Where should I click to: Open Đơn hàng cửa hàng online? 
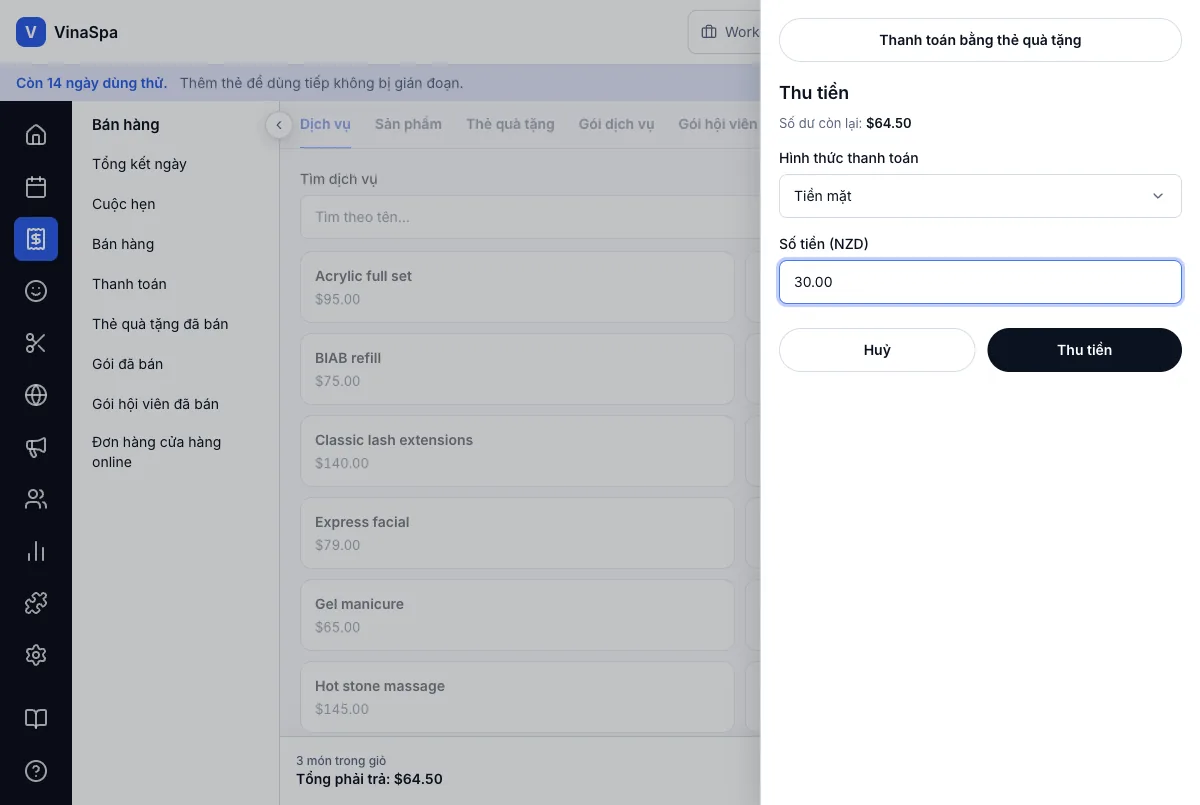pyautogui.click(x=156, y=452)
